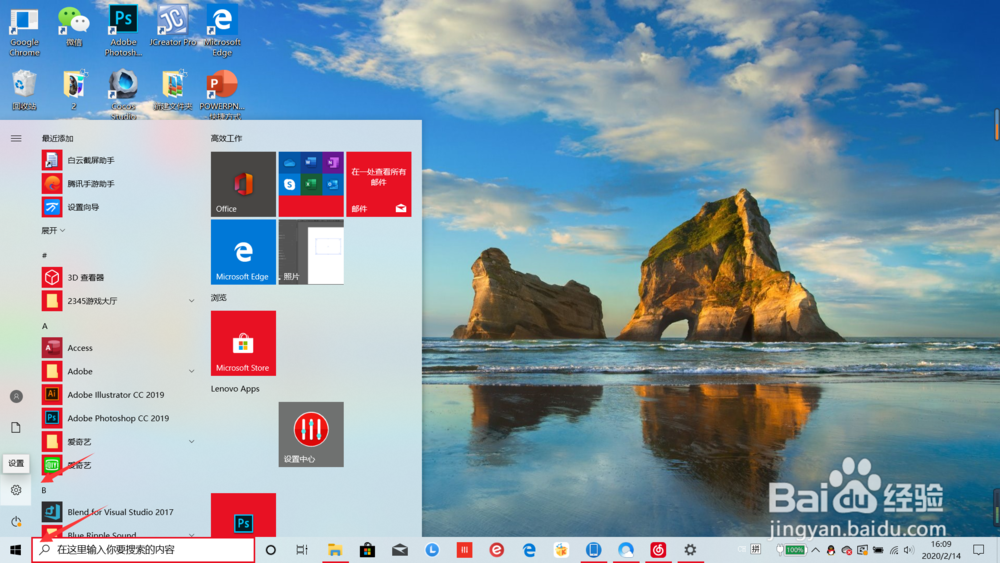This screenshot has width=1000, height=563.
Task: Open the Microsoft Store tile
Action: click(243, 343)
